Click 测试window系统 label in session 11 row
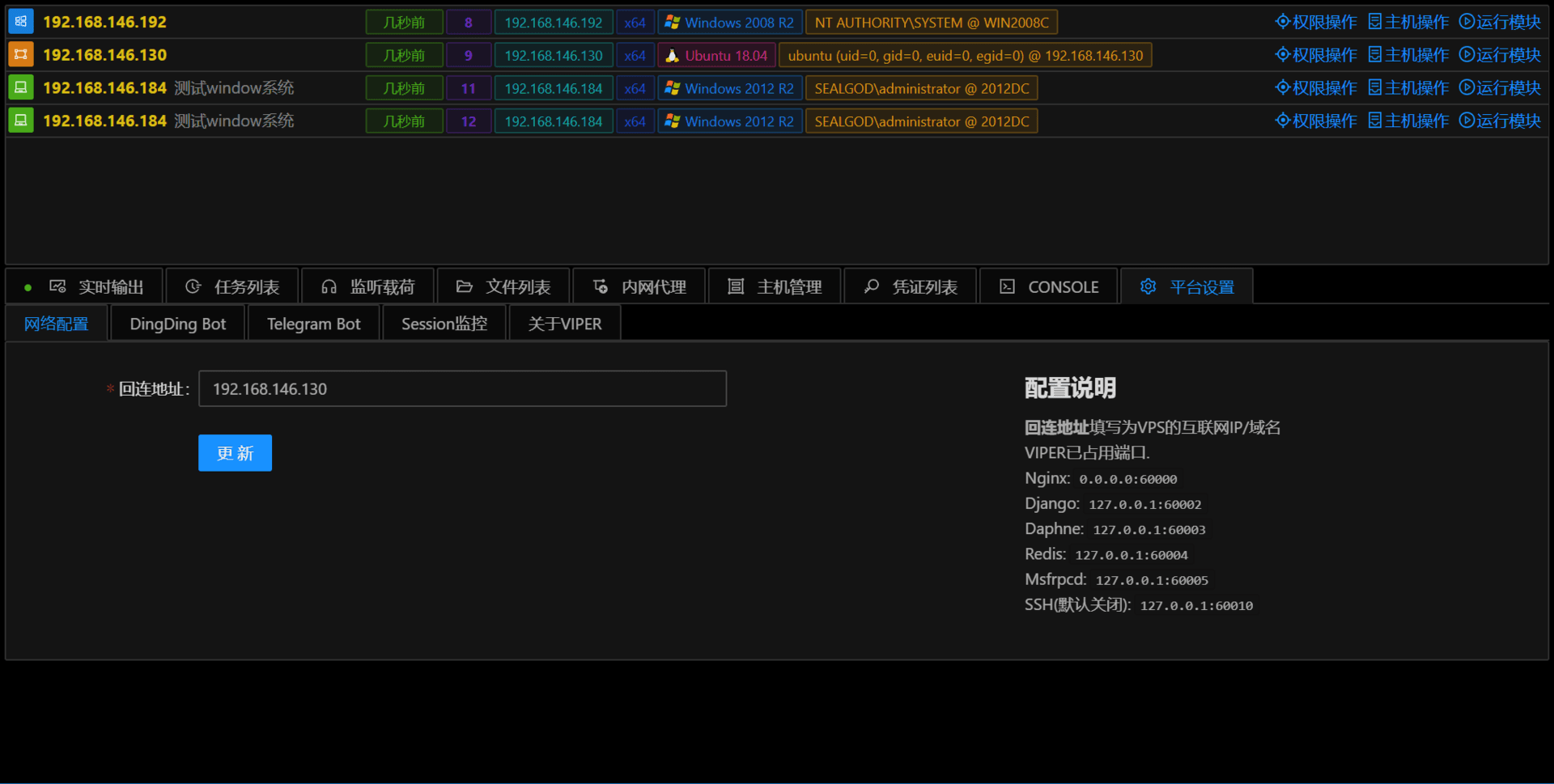The width and height of the screenshot is (1554, 784). [234, 87]
